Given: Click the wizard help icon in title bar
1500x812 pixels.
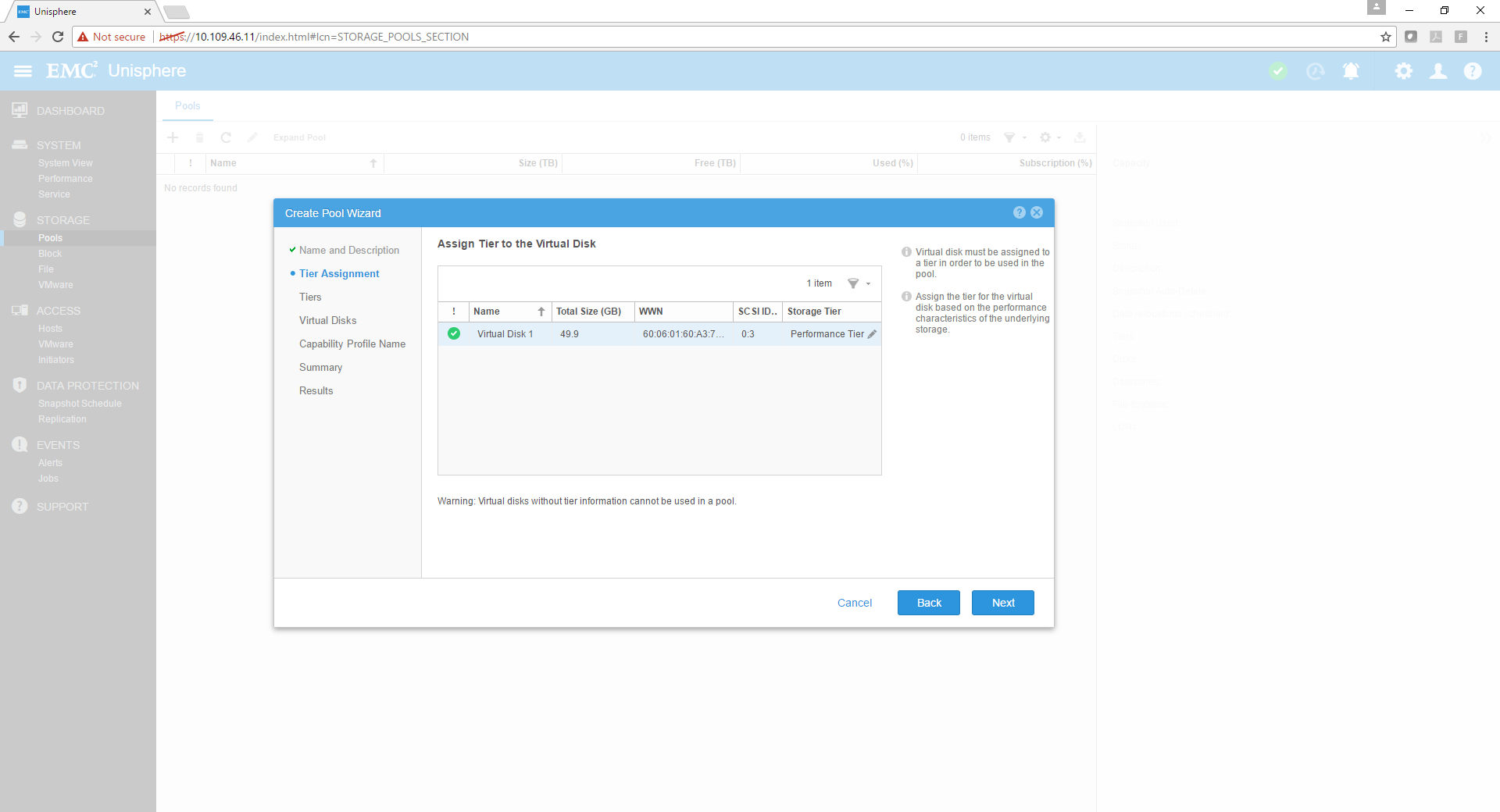Looking at the screenshot, I should coord(1019,212).
